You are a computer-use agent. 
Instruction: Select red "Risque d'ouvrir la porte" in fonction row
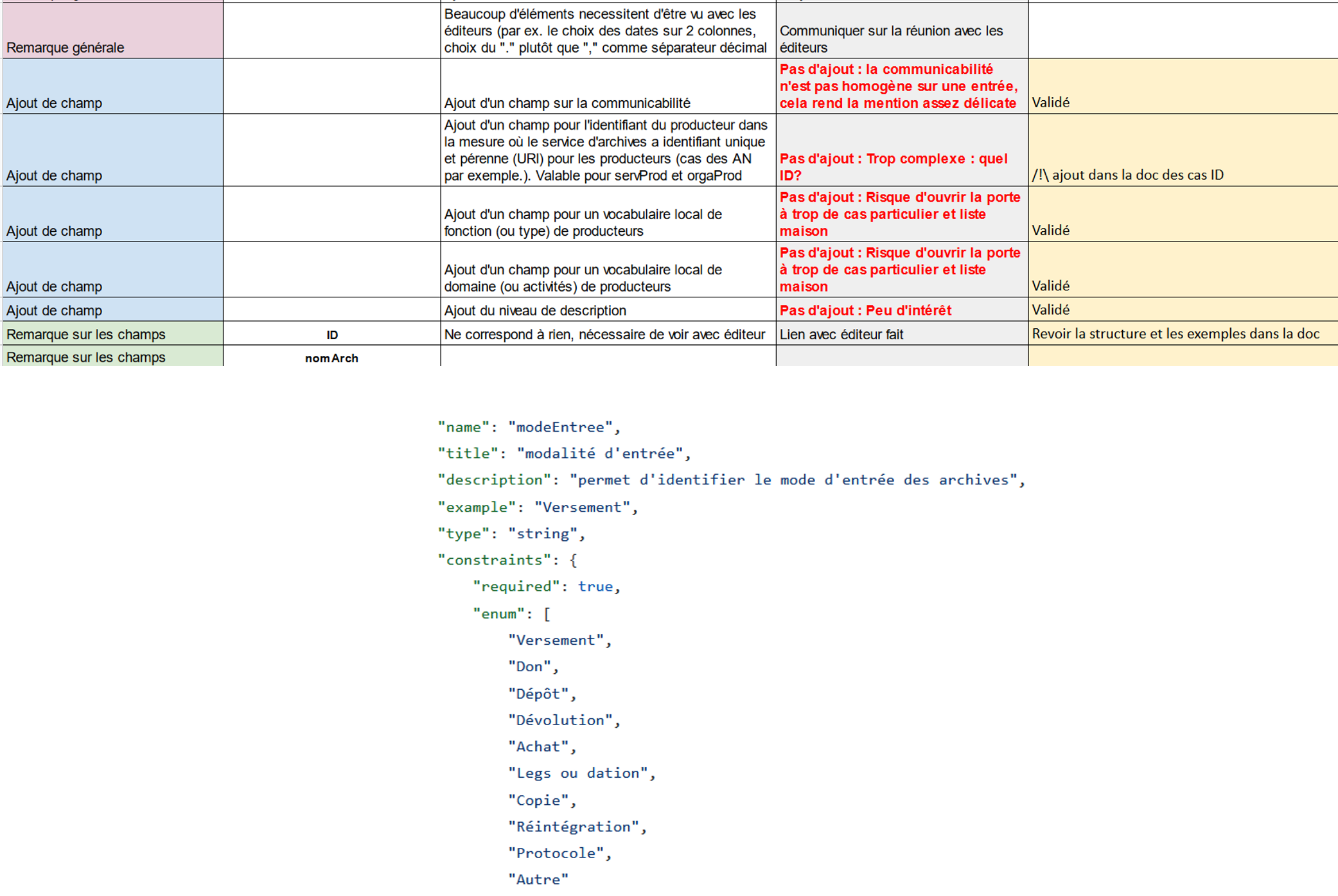pyautogui.click(x=902, y=215)
